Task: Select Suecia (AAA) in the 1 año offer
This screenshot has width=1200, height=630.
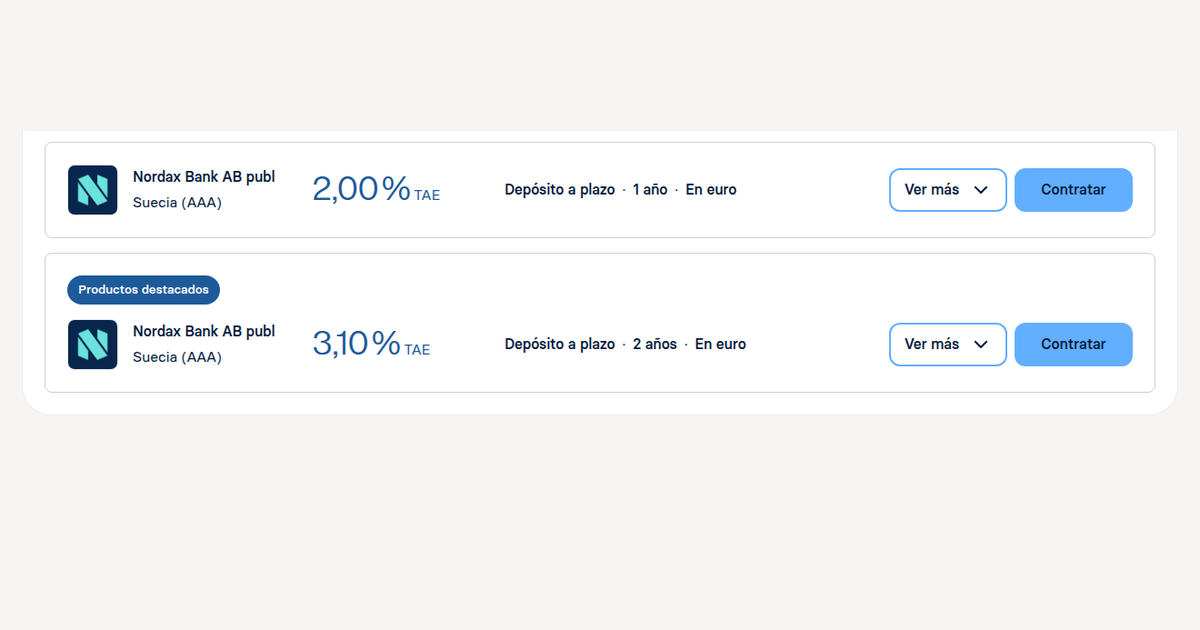Action: point(177,203)
